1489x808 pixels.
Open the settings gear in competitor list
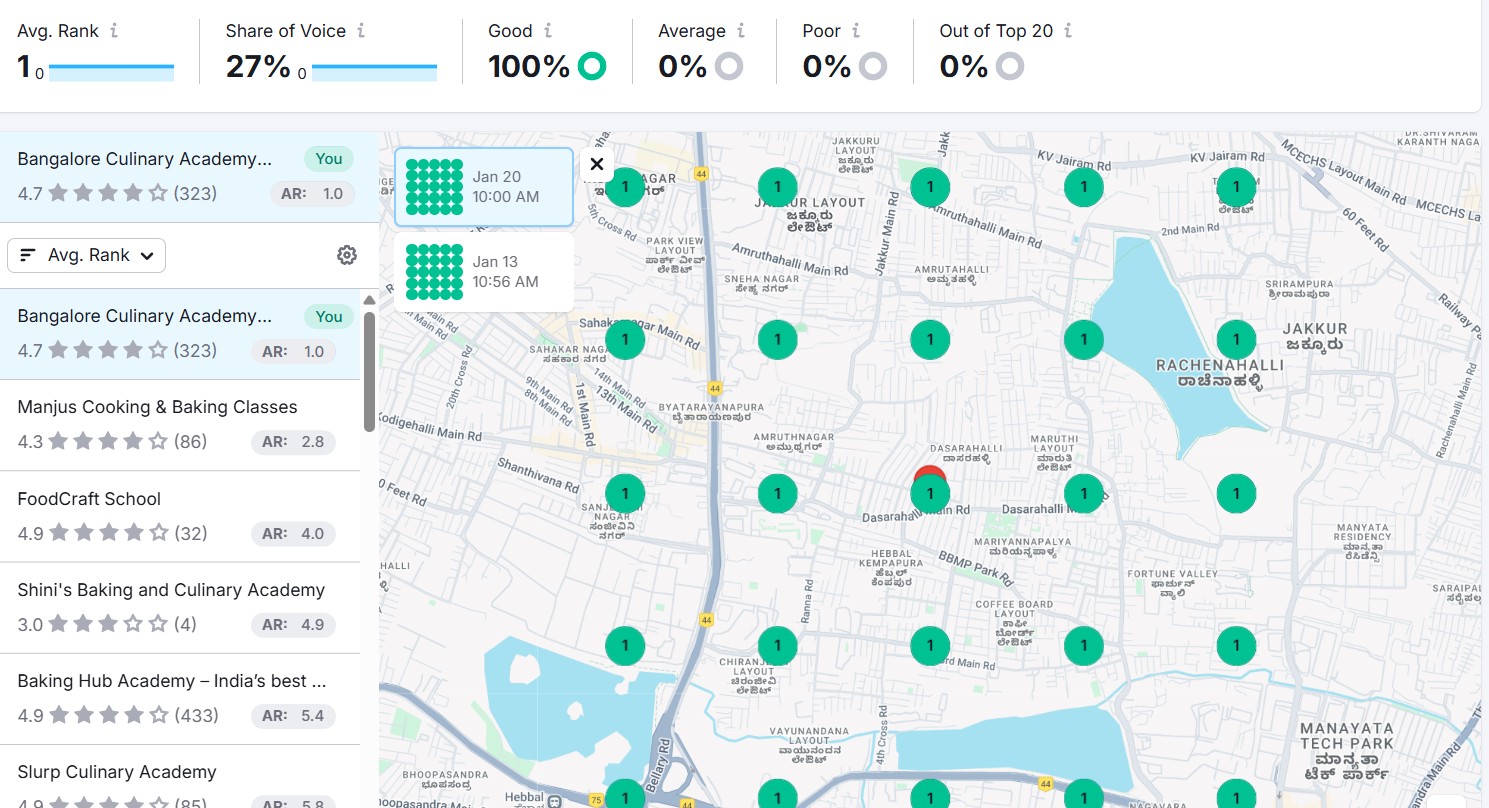tap(347, 255)
